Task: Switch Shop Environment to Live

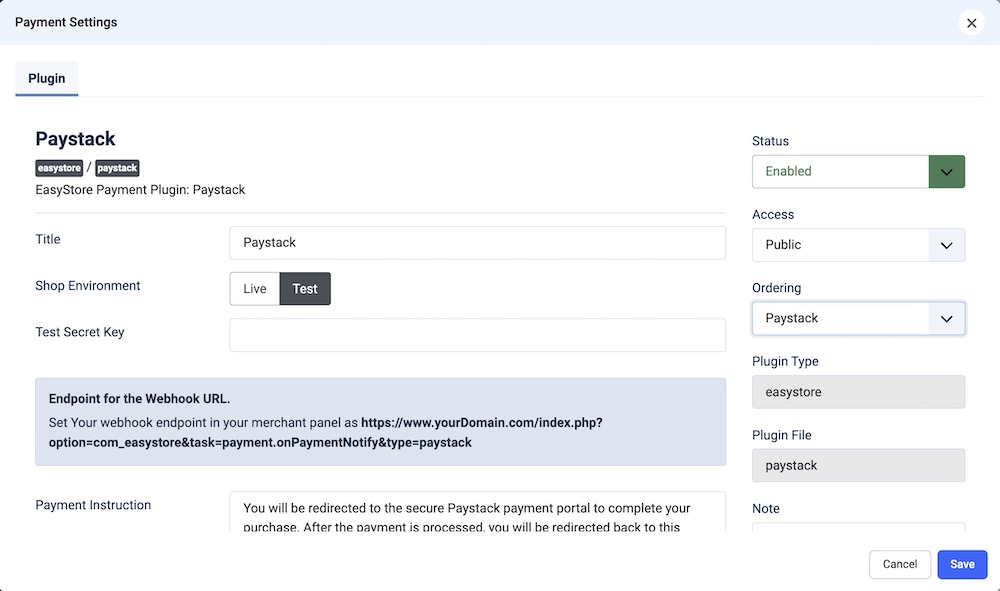Action: pos(255,289)
